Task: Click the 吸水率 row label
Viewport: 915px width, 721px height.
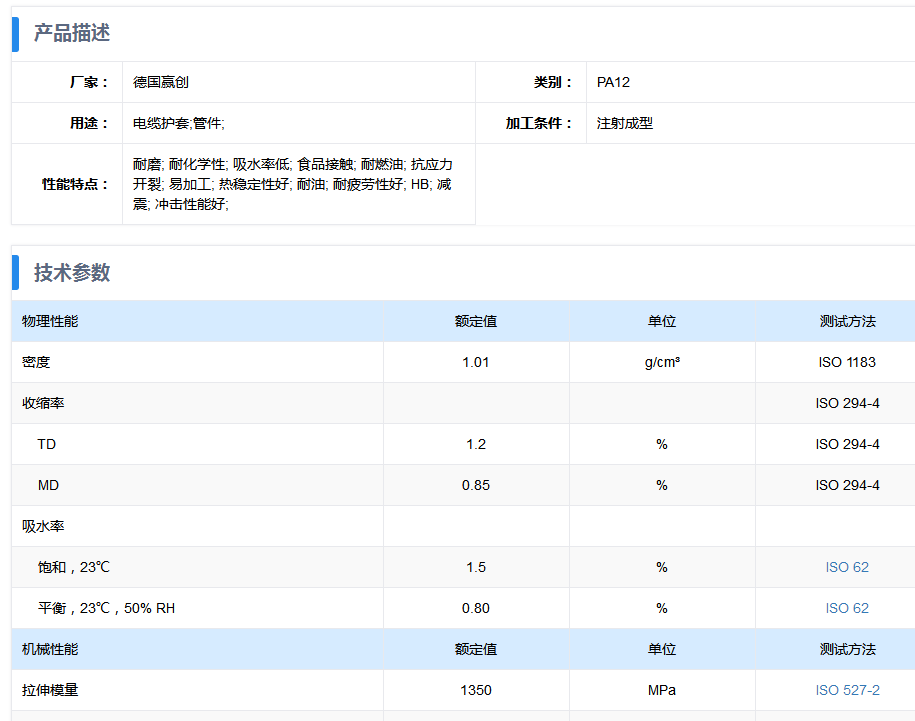Action: pos(43,526)
